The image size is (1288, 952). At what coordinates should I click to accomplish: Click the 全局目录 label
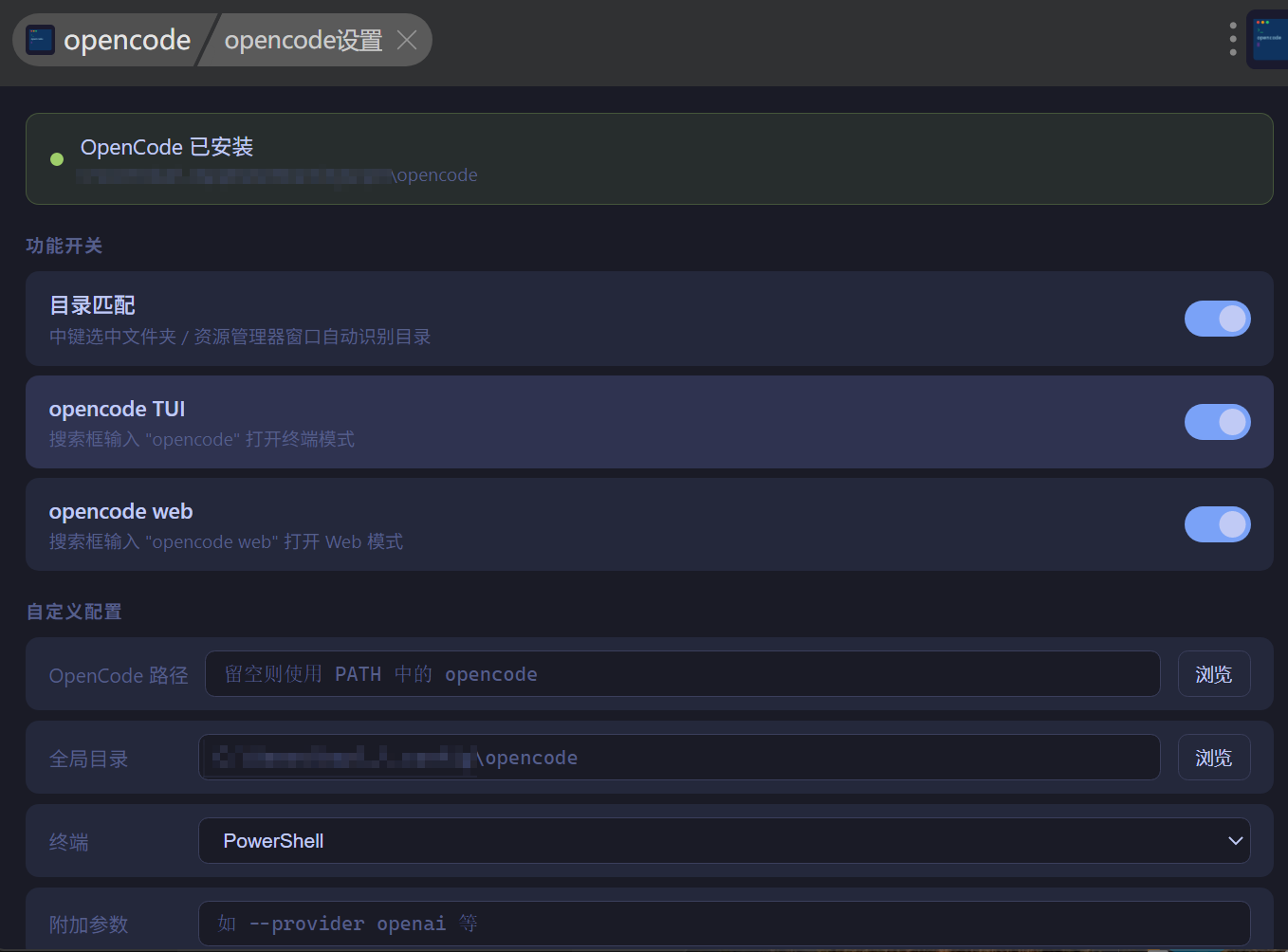click(x=89, y=759)
